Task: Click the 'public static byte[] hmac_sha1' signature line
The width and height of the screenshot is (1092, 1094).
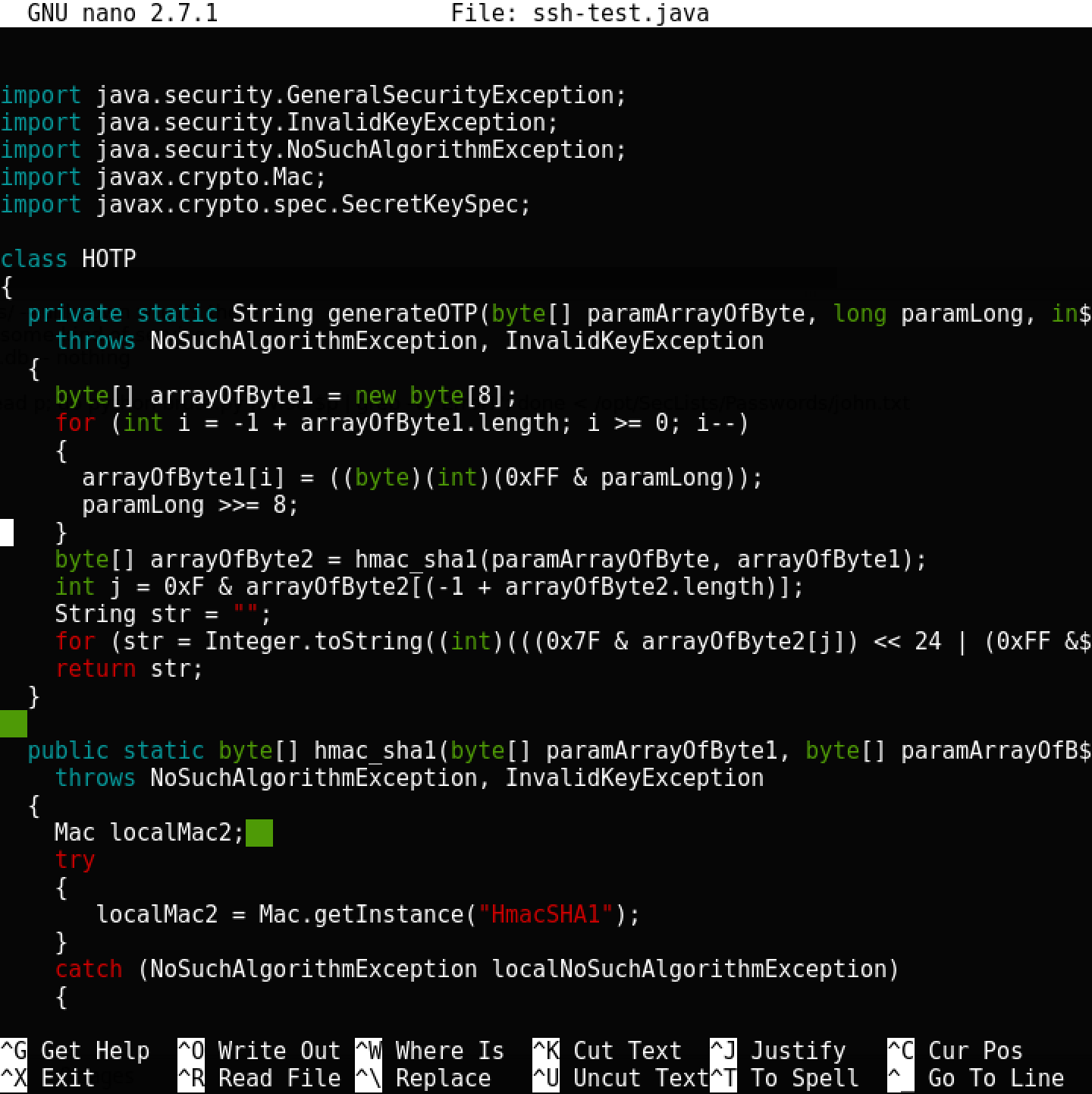Action: 560,750
